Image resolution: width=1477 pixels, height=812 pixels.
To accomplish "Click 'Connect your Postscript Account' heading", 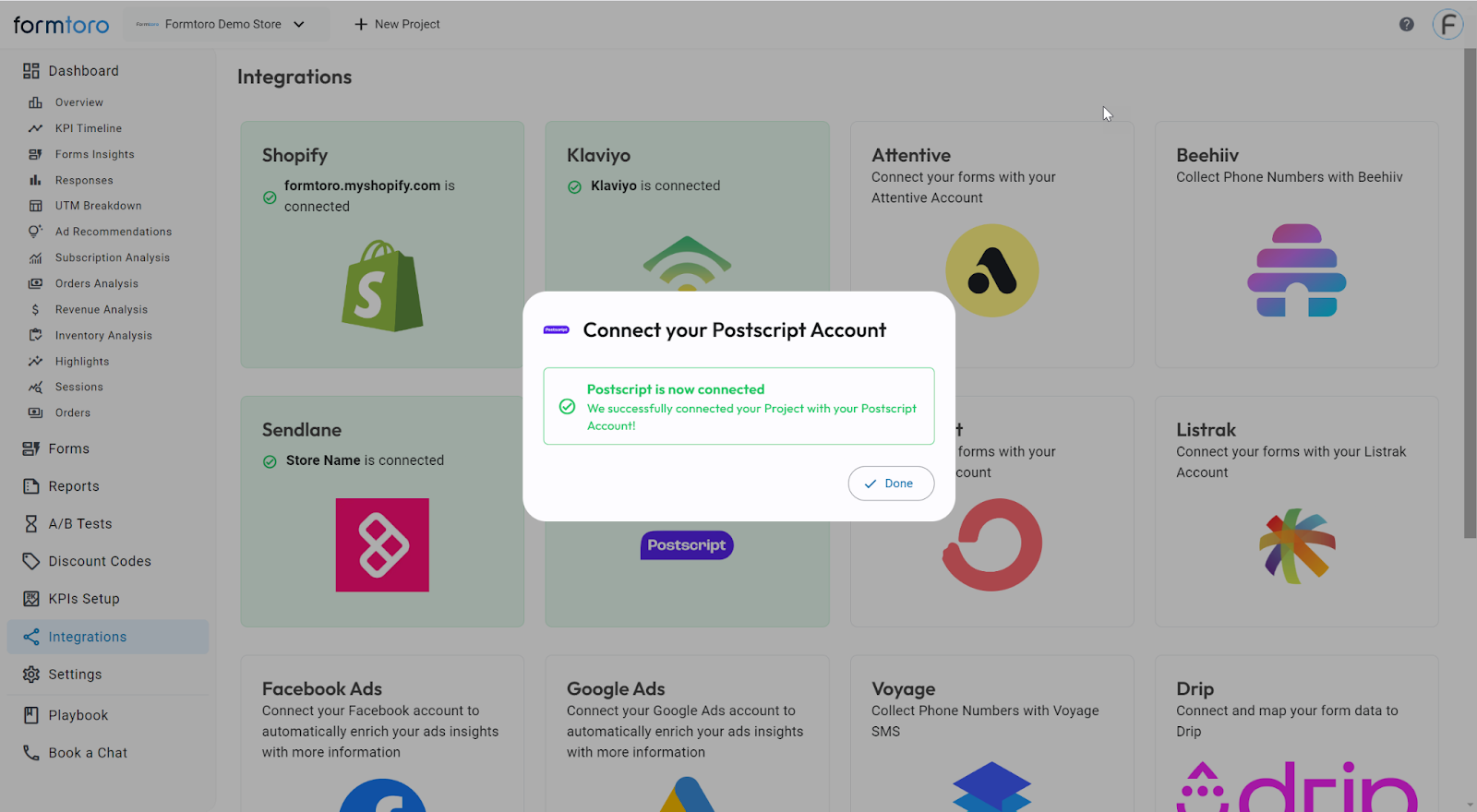I will point(734,330).
